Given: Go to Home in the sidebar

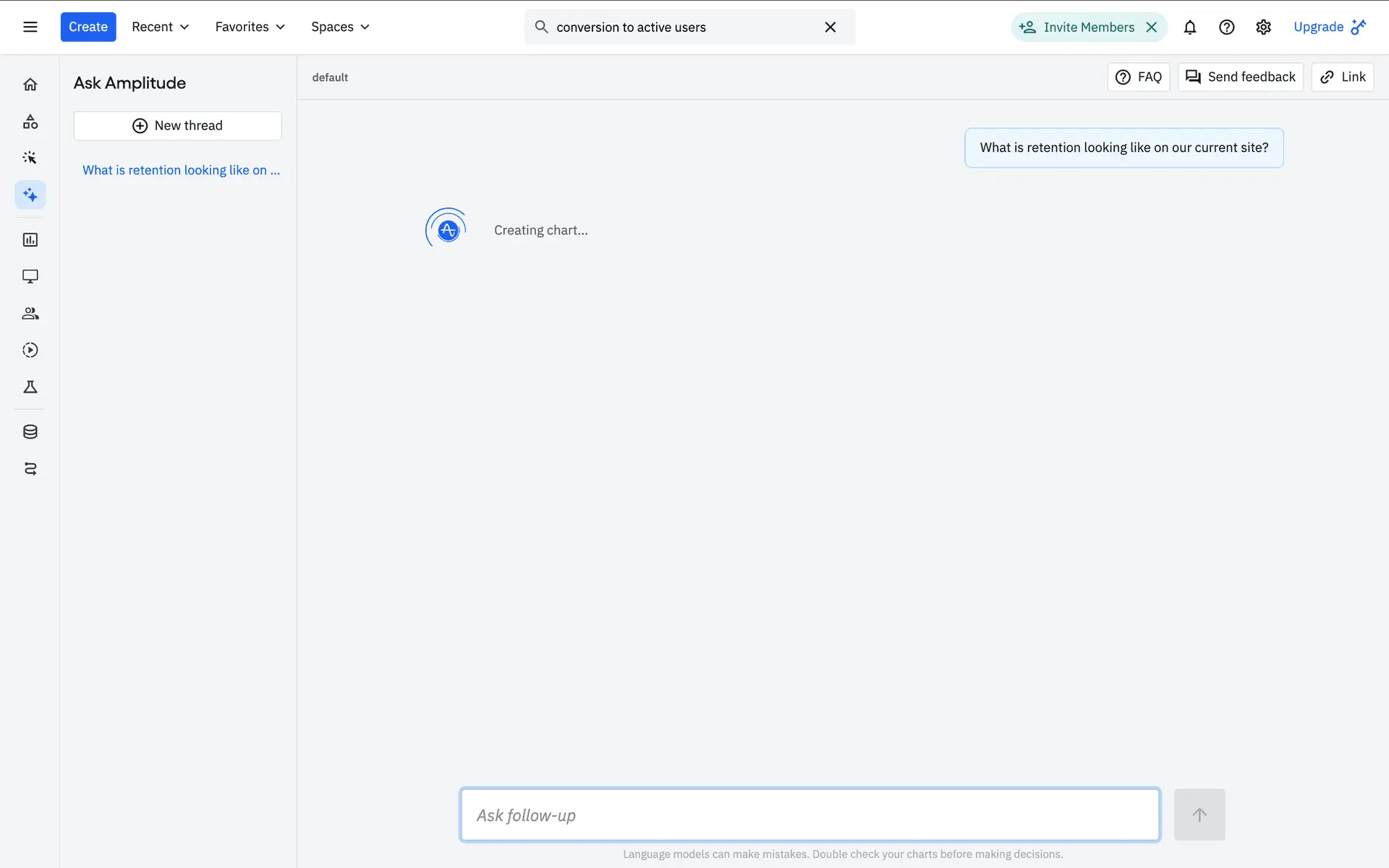Looking at the screenshot, I should click(x=30, y=85).
